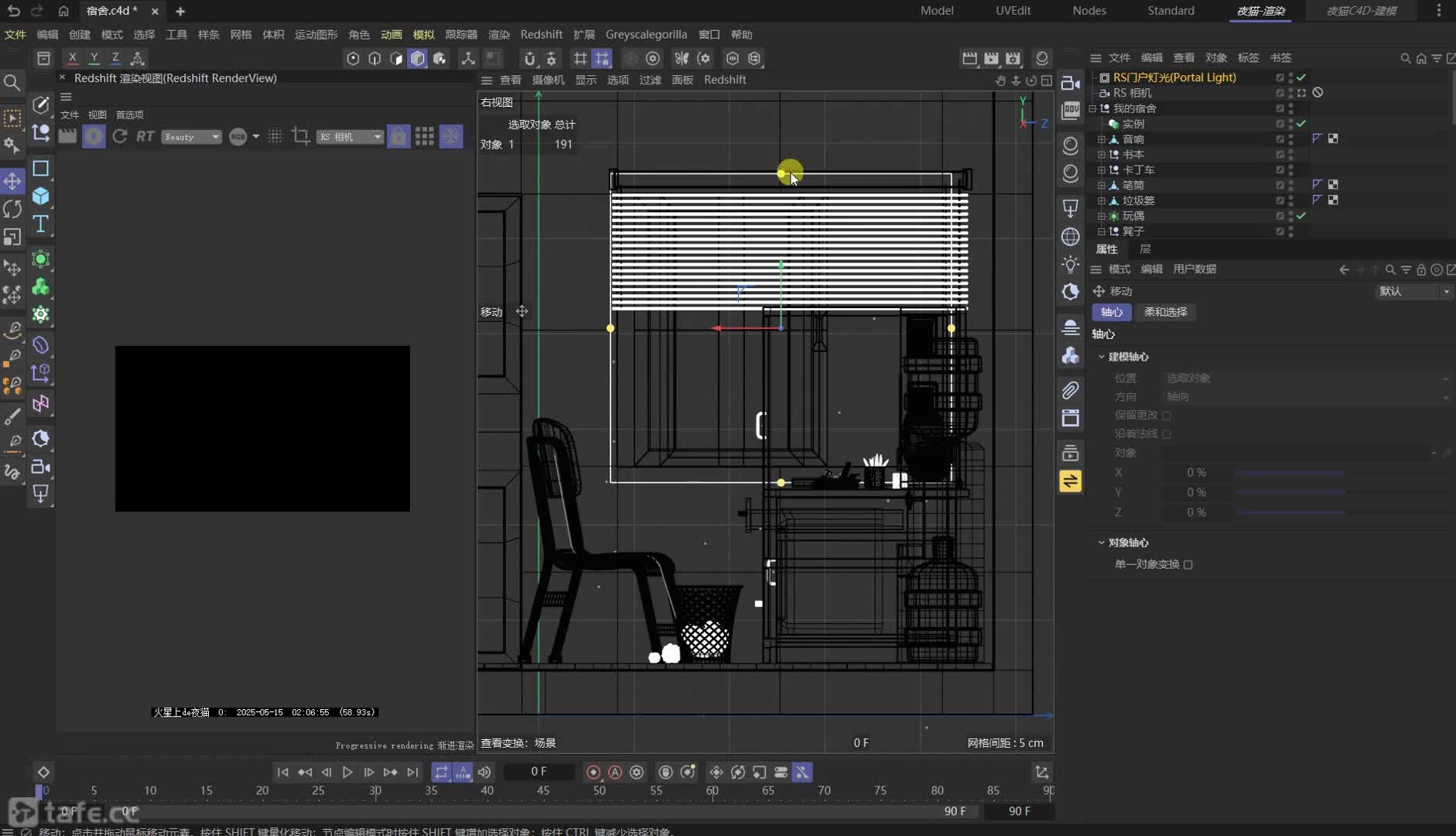The image size is (1456, 836).
Task: Switch to the Layers tab in attributes panel
Action: (1146, 249)
